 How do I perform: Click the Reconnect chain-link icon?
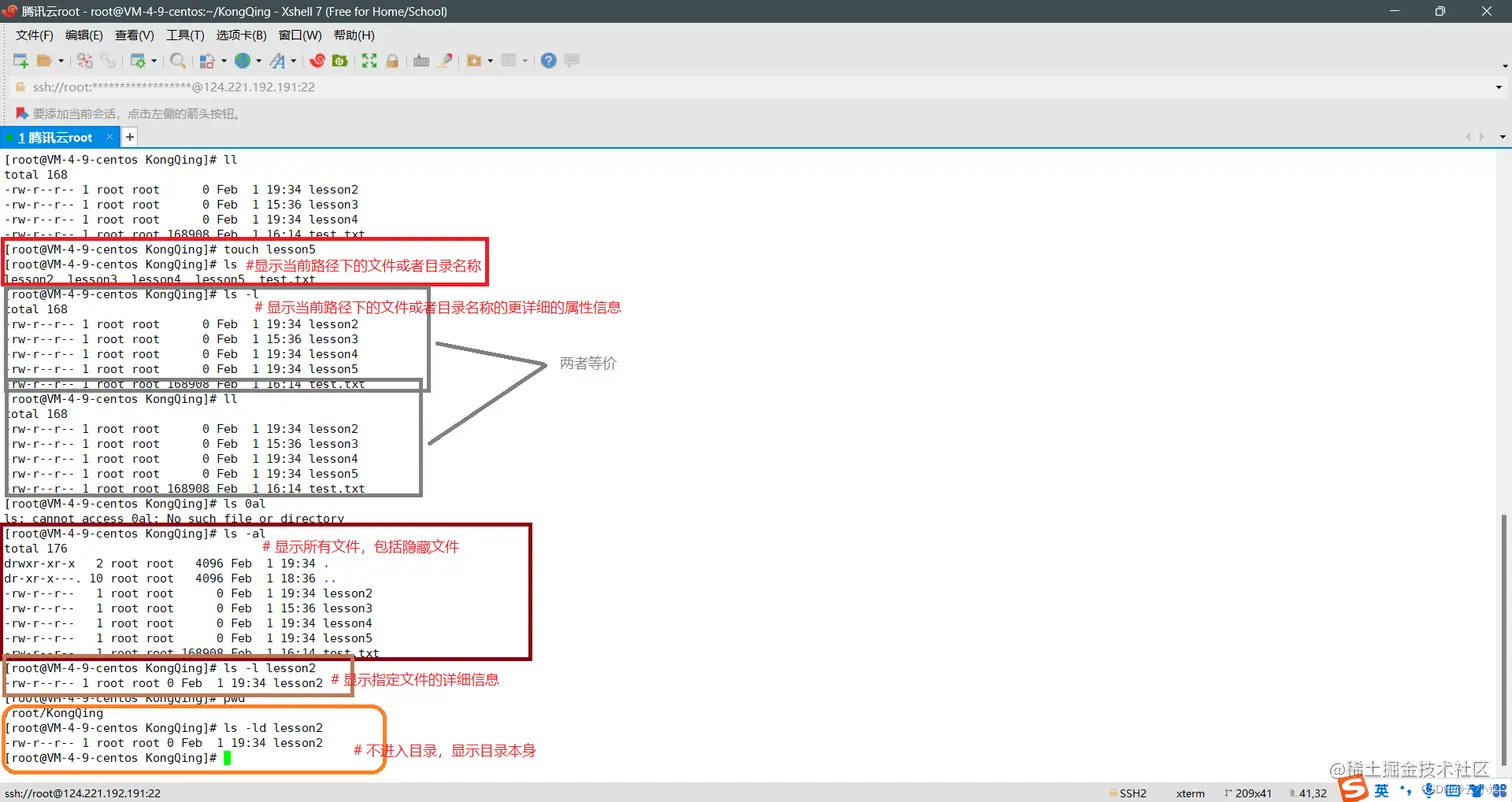point(107,61)
